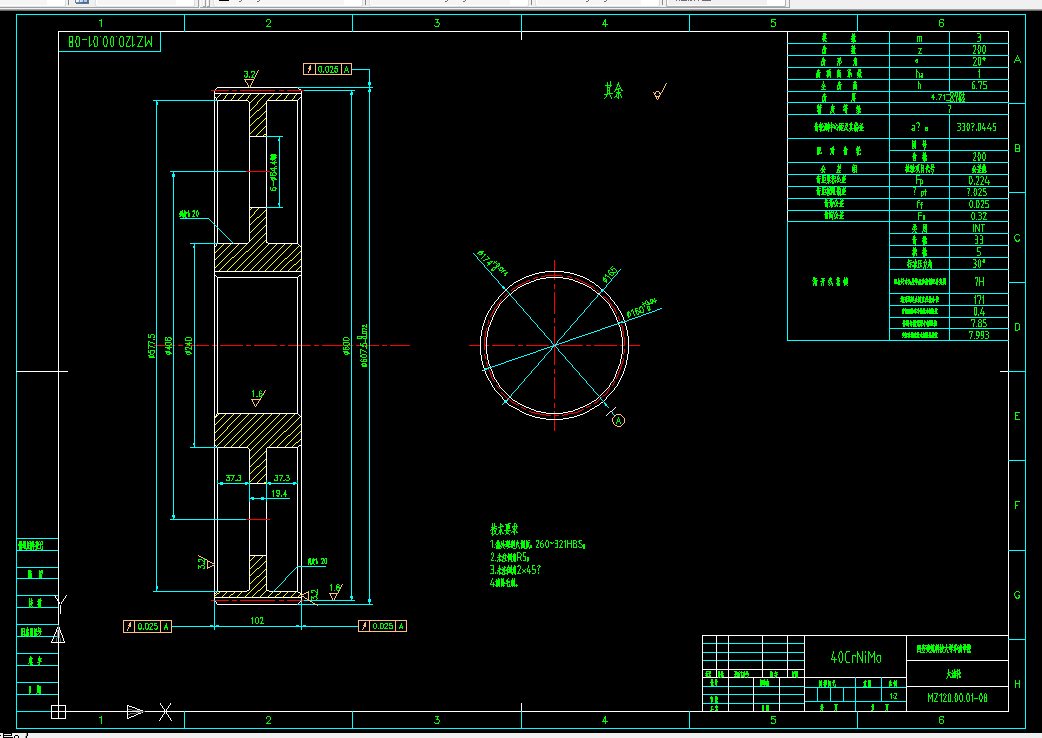Image resolution: width=1042 pixels, height=738 pixels.
Task: Select the 0.025 tolerance frame right of the 102 dimension
Action: coord(382,626)
